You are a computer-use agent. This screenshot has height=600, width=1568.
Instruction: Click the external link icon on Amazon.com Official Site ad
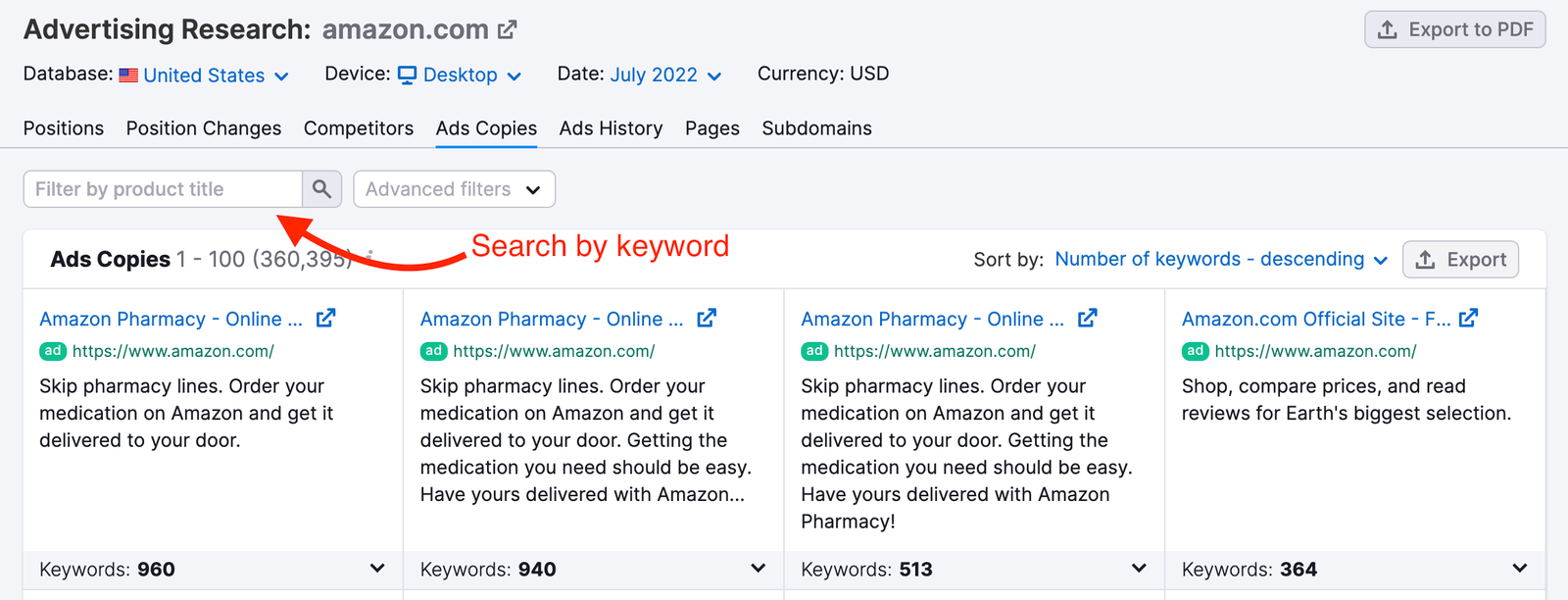[x=1469, y=318]
